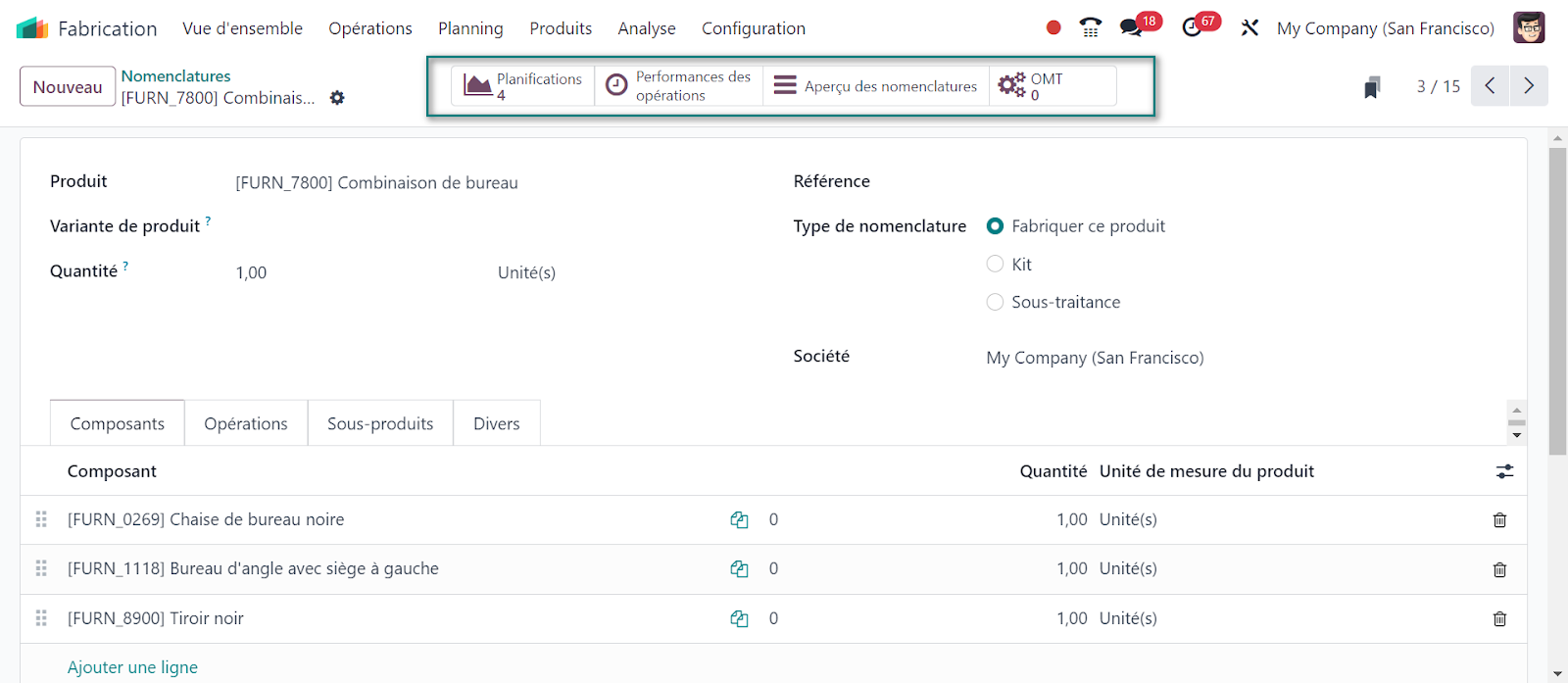Click the developer tools wrench icon
The width and height of the screenshot is (1568, 683).
click(x=1249, y=28)
